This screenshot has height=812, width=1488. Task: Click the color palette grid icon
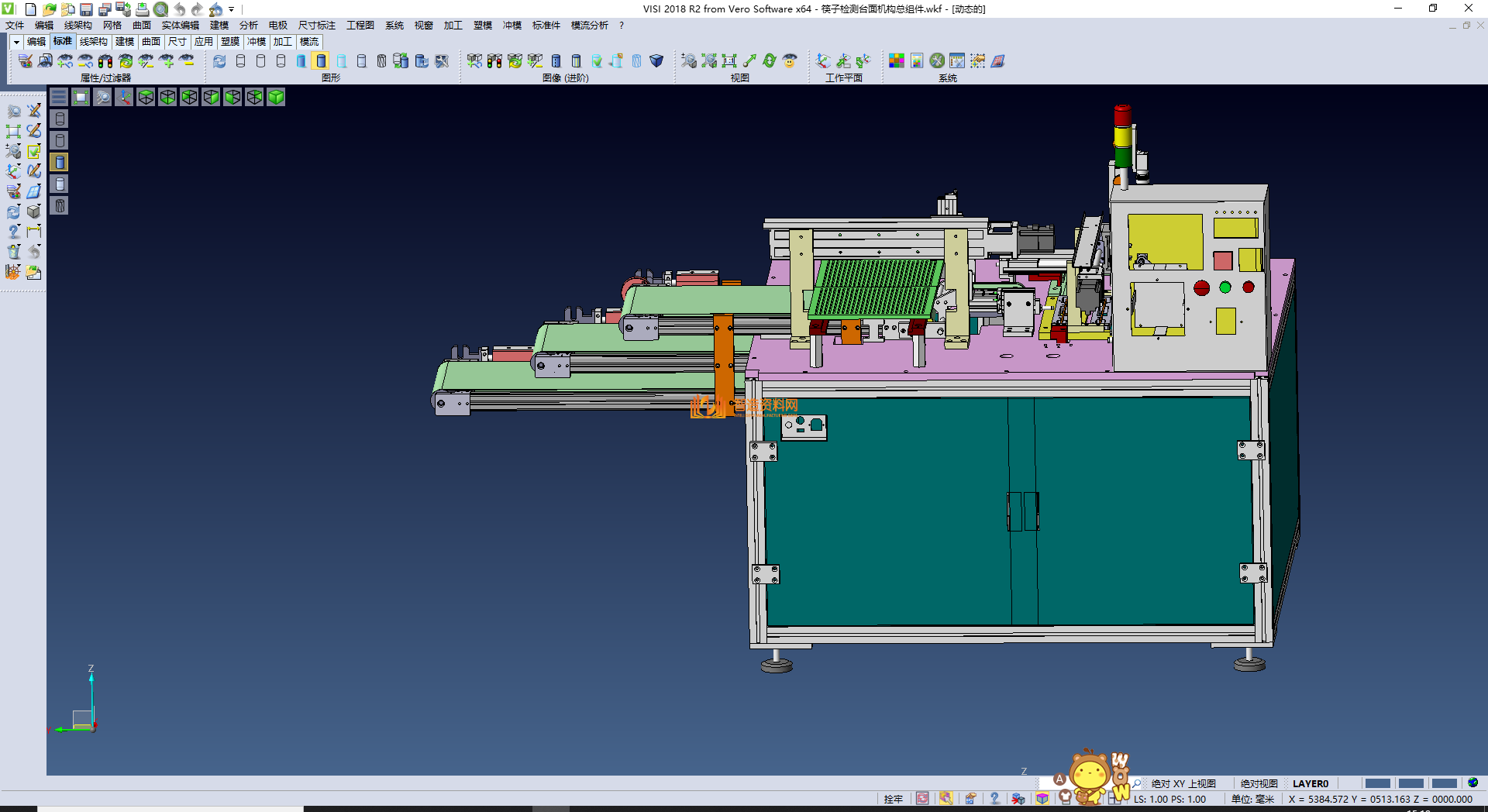coord(897,61)
